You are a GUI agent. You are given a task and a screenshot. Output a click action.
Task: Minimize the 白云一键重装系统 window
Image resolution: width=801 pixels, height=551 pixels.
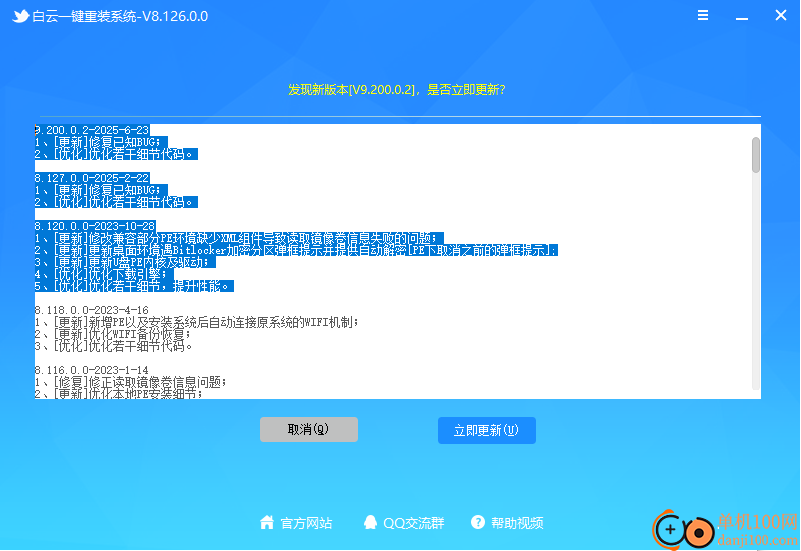click(x=742, y=18)
